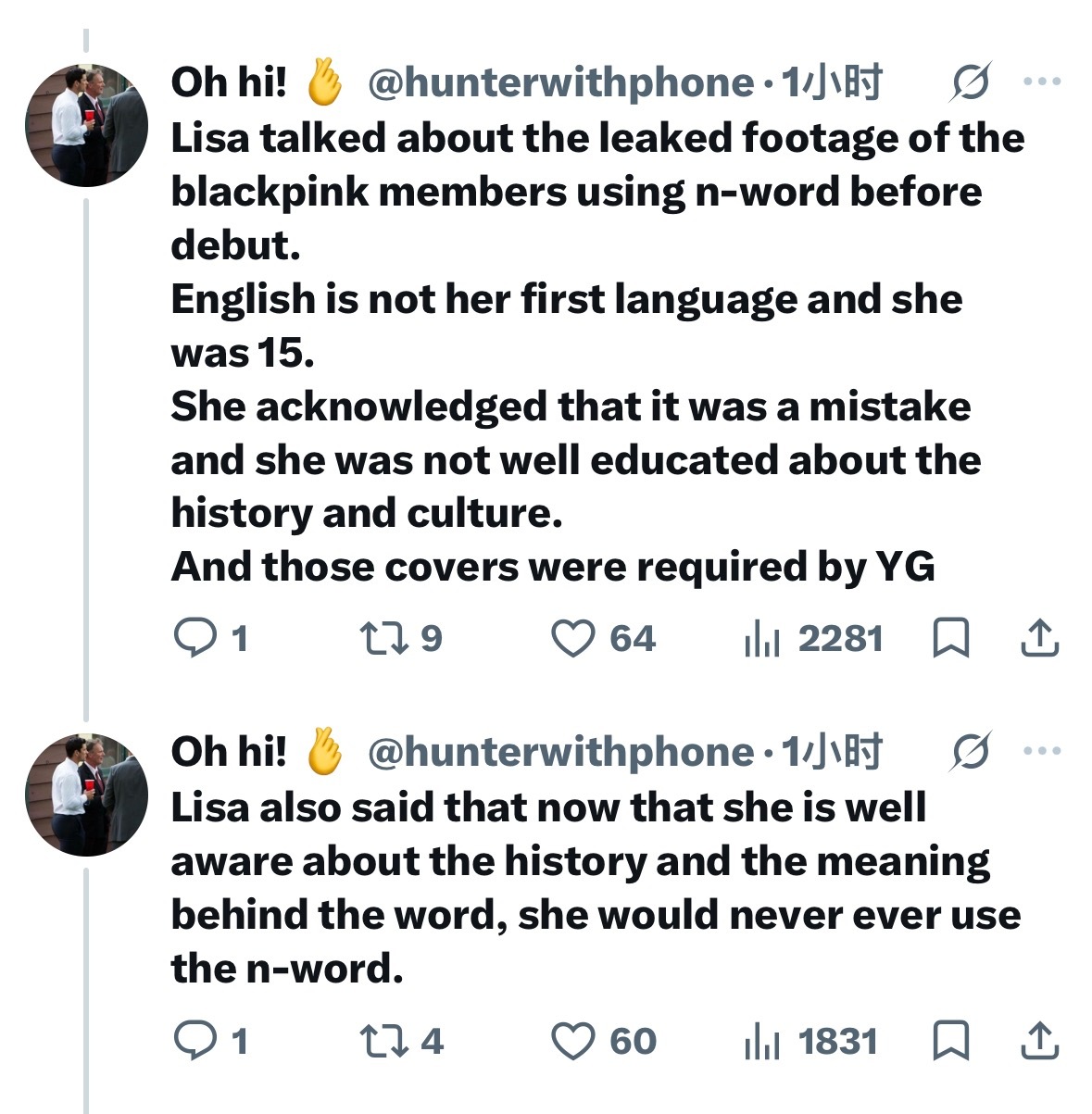Bookmark the second tweet about the n-word
This screenshot has width=1092, height=1114.
click(950, 1041)
